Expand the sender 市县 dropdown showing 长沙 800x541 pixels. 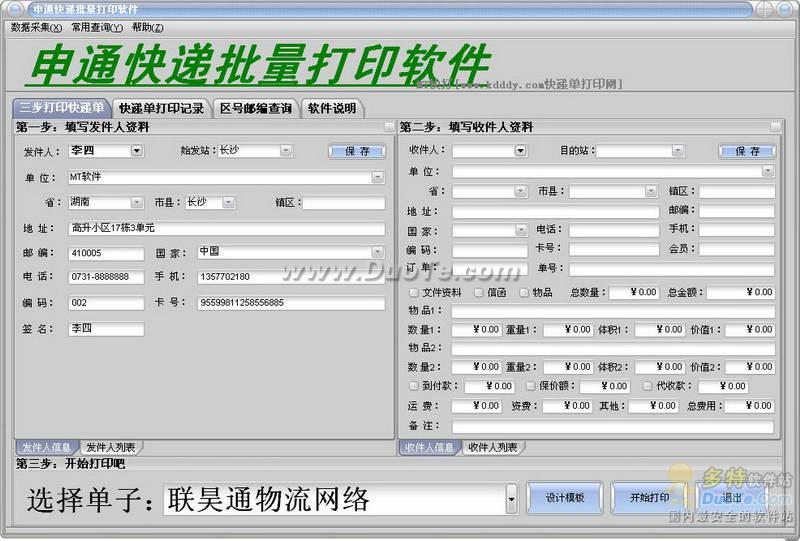click(229, 203)
